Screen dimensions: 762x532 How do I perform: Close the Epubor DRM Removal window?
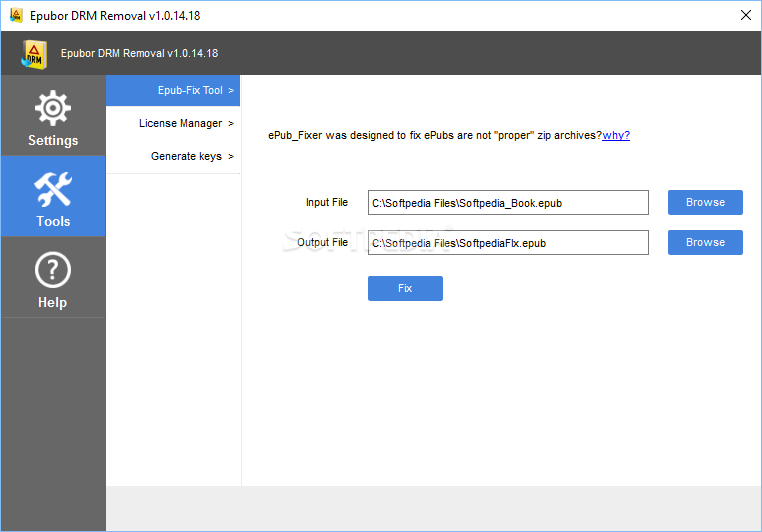pos(746,15)
